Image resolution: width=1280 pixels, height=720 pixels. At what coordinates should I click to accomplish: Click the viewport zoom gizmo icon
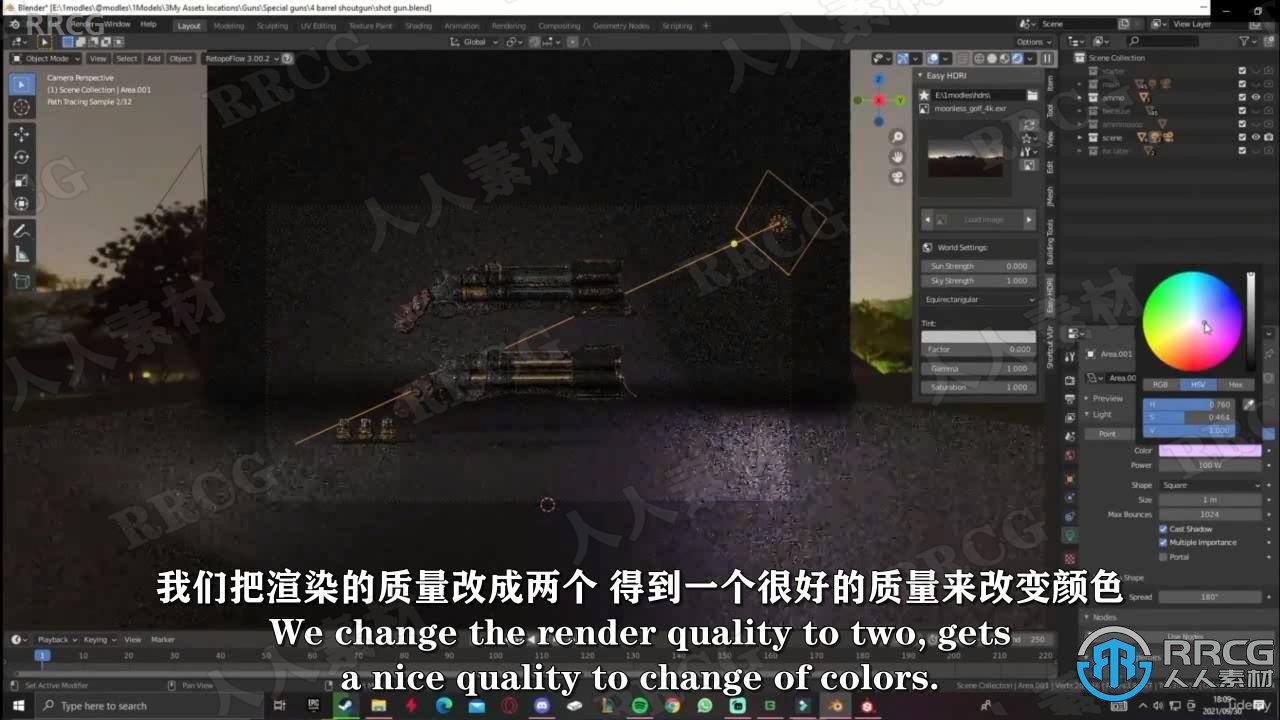tap(898, 137)
